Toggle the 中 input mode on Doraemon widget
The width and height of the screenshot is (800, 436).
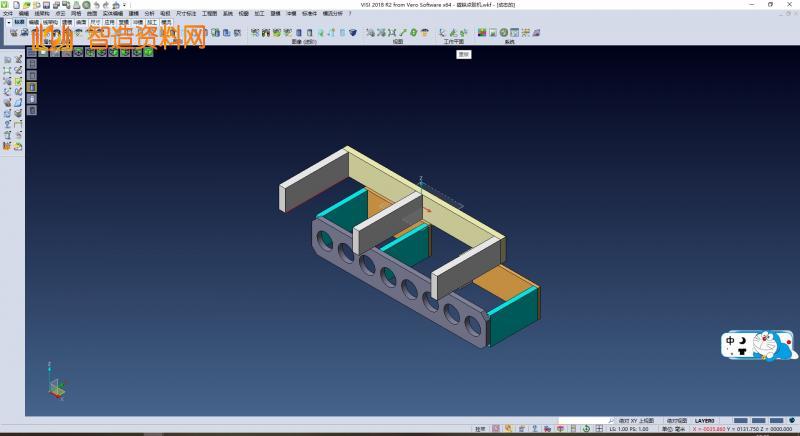pyautogui.click(x=731, y=341)
